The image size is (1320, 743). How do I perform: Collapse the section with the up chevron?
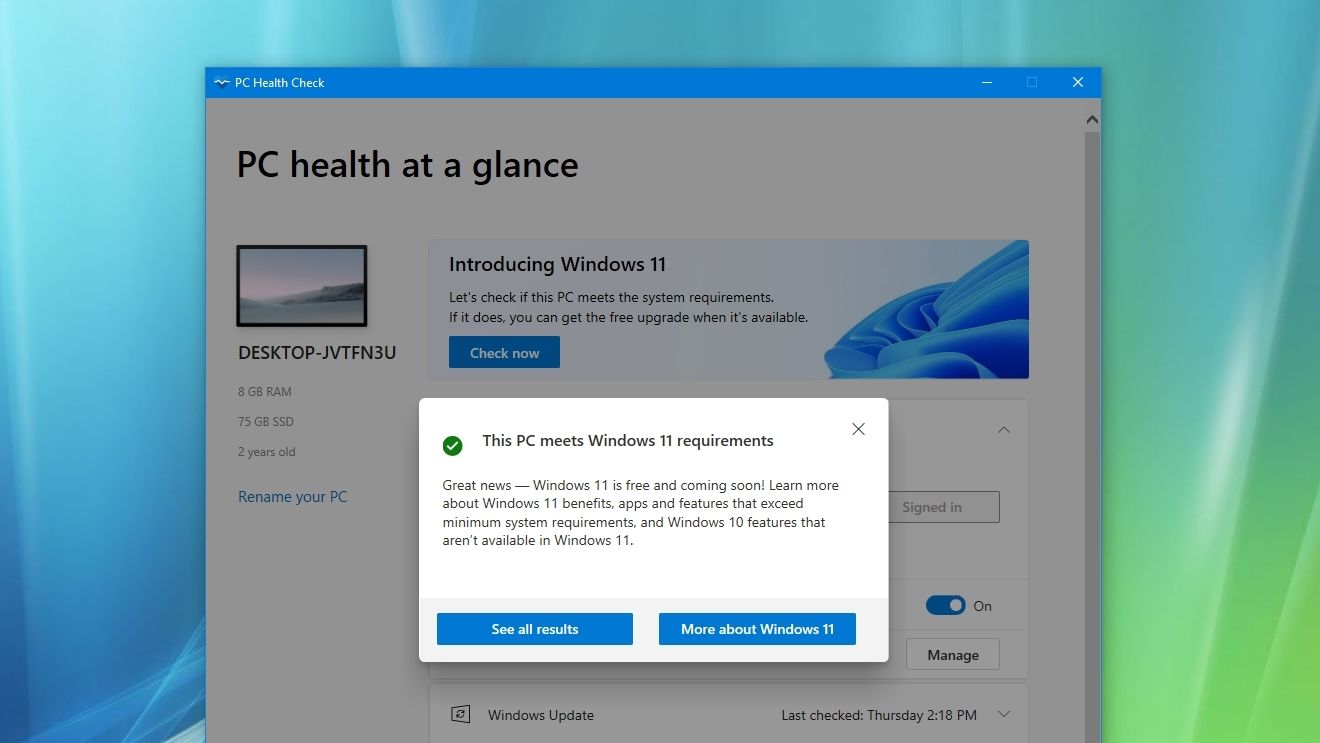point(1004,430)
